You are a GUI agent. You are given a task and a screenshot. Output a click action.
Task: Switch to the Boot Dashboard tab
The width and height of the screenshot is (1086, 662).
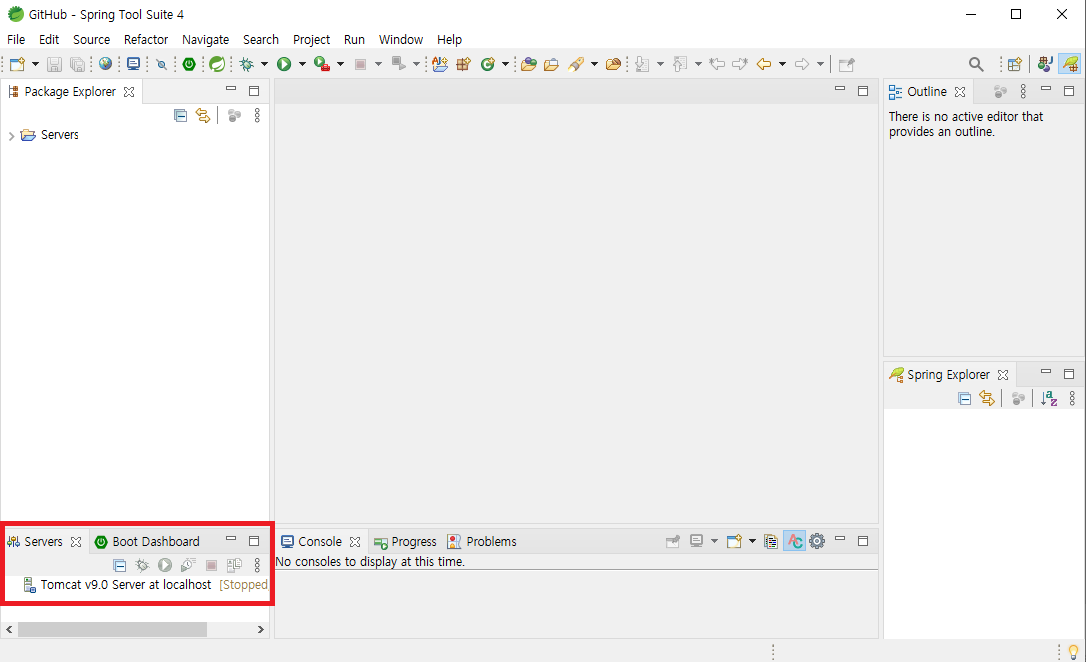tap(148, 542)
